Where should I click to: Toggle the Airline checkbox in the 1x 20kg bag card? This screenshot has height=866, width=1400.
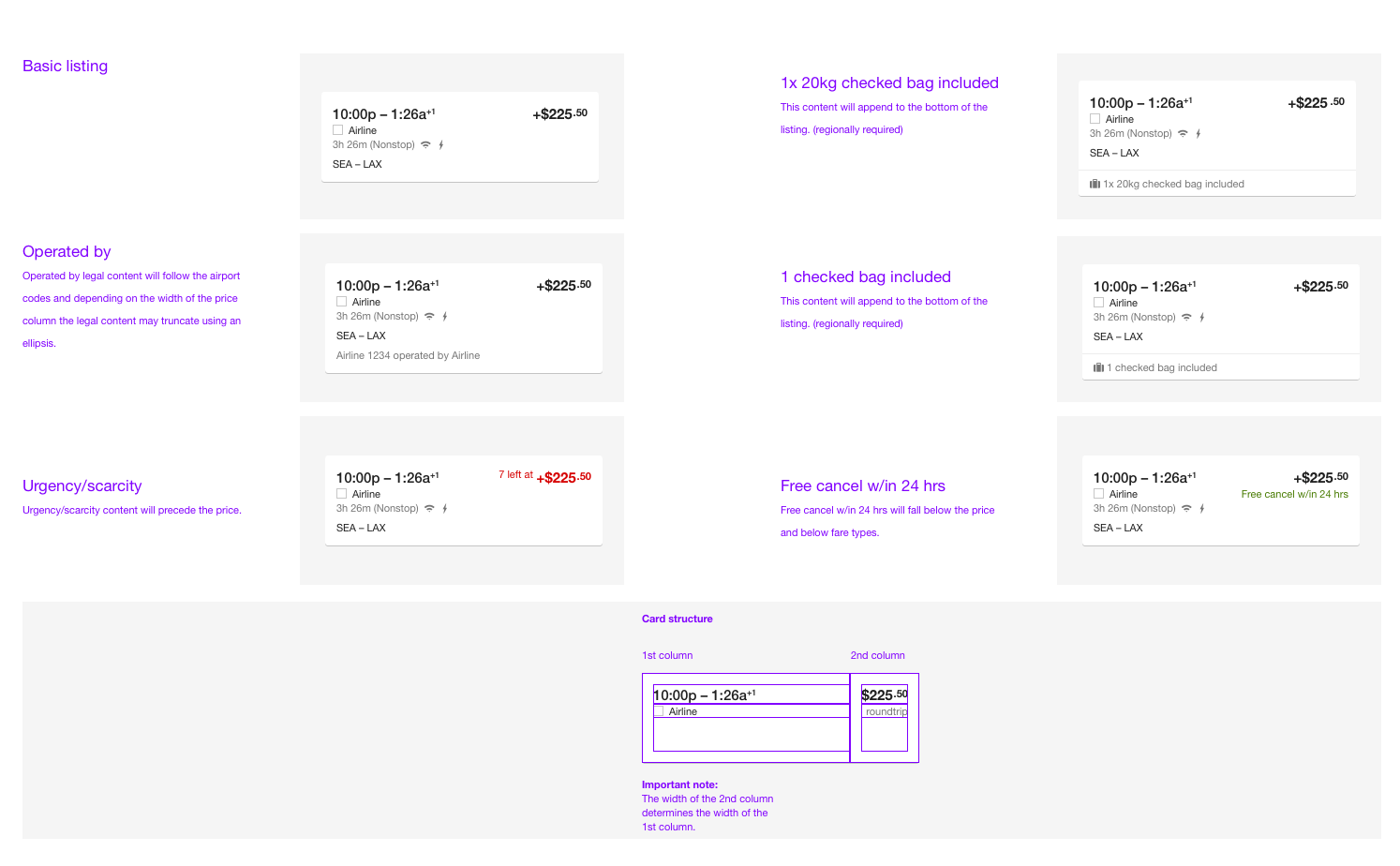point(1095,119)
